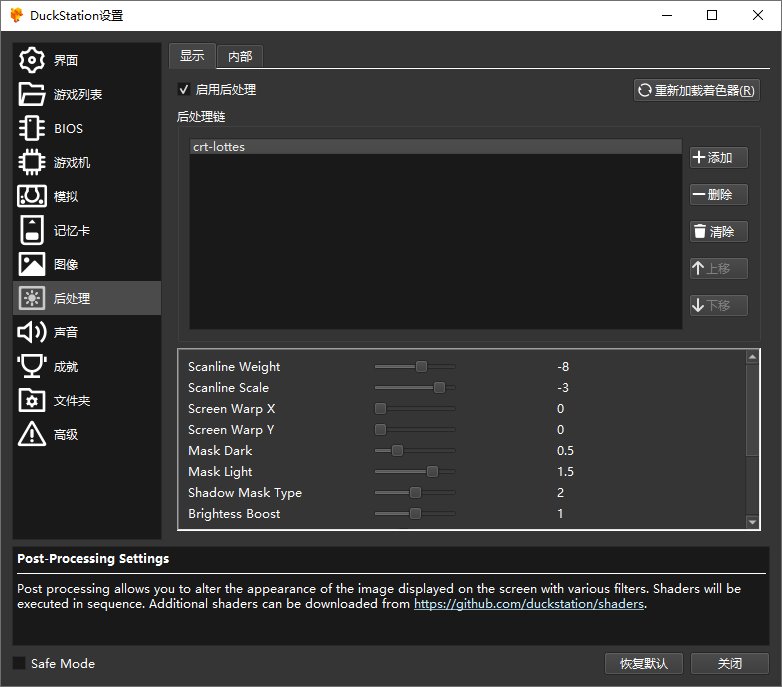
Task: Open the 文件夹 folders settings icon
Action: [32, 400]
